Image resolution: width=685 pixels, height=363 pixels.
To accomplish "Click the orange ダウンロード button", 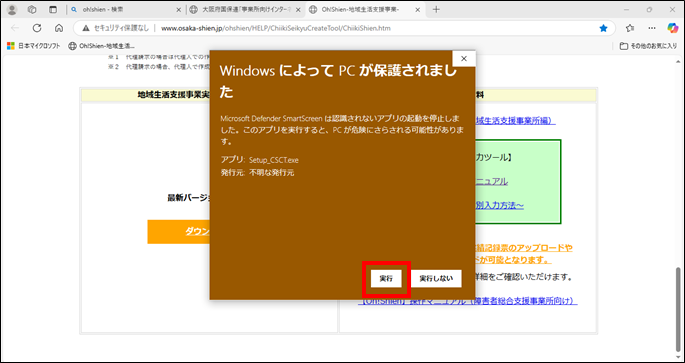I will pos(179,232).
